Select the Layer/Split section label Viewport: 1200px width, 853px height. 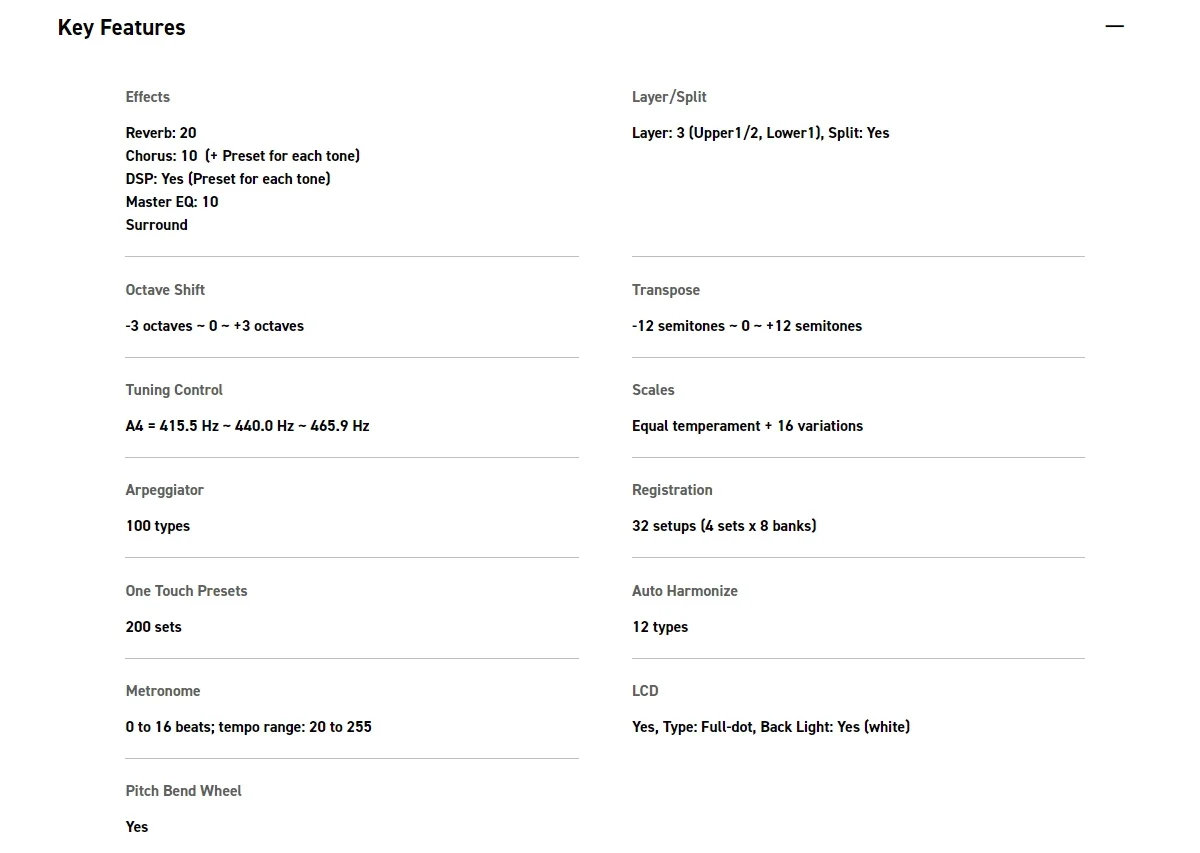click(x=669, y=97)
